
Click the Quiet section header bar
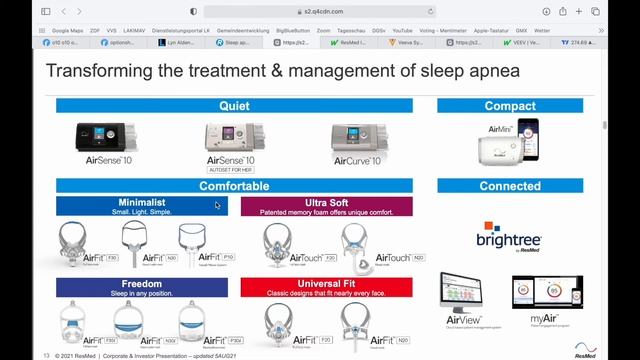[234, 106]
